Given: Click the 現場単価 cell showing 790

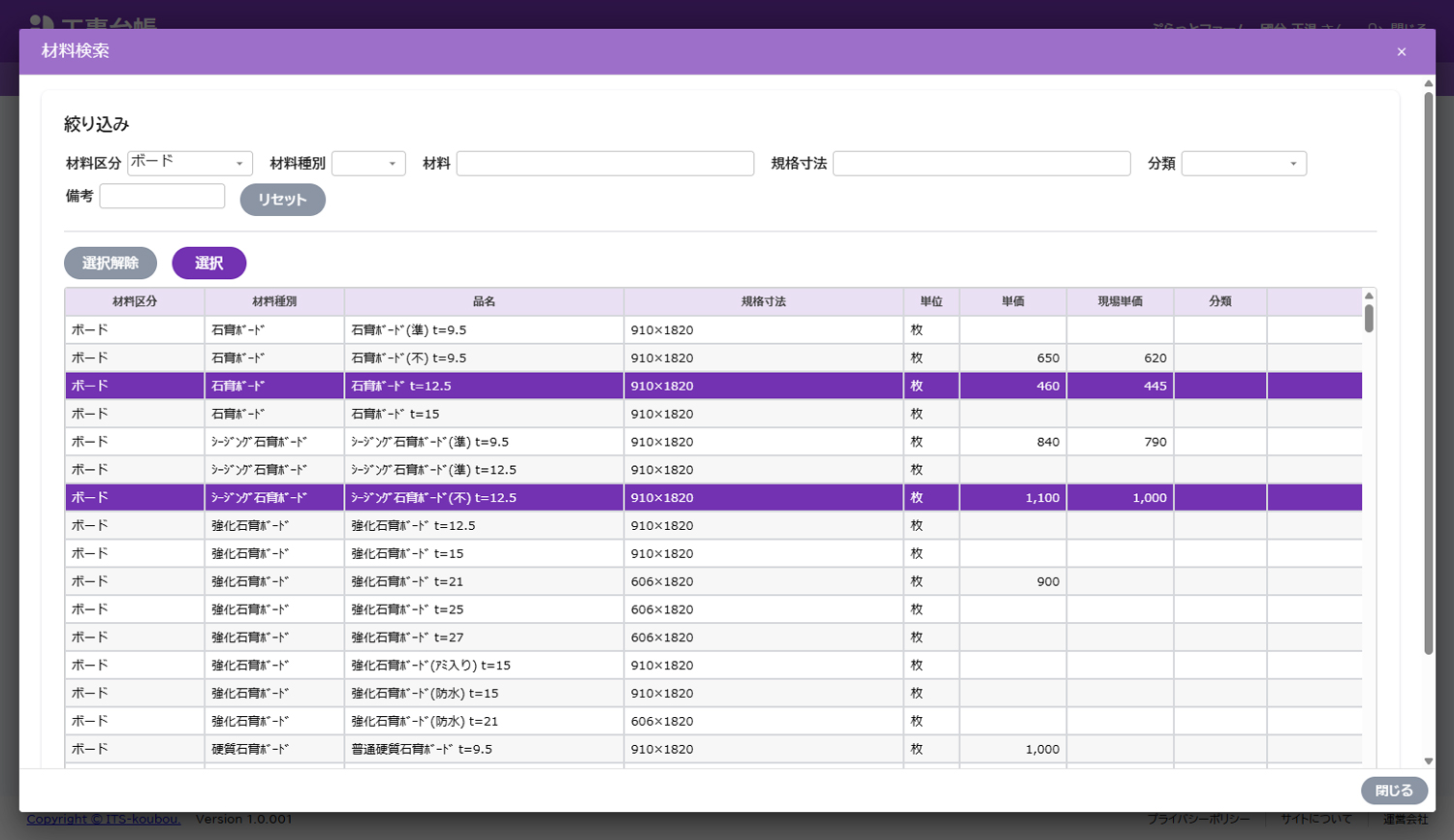Looking at the screenshot, I should coord(1120,442).
